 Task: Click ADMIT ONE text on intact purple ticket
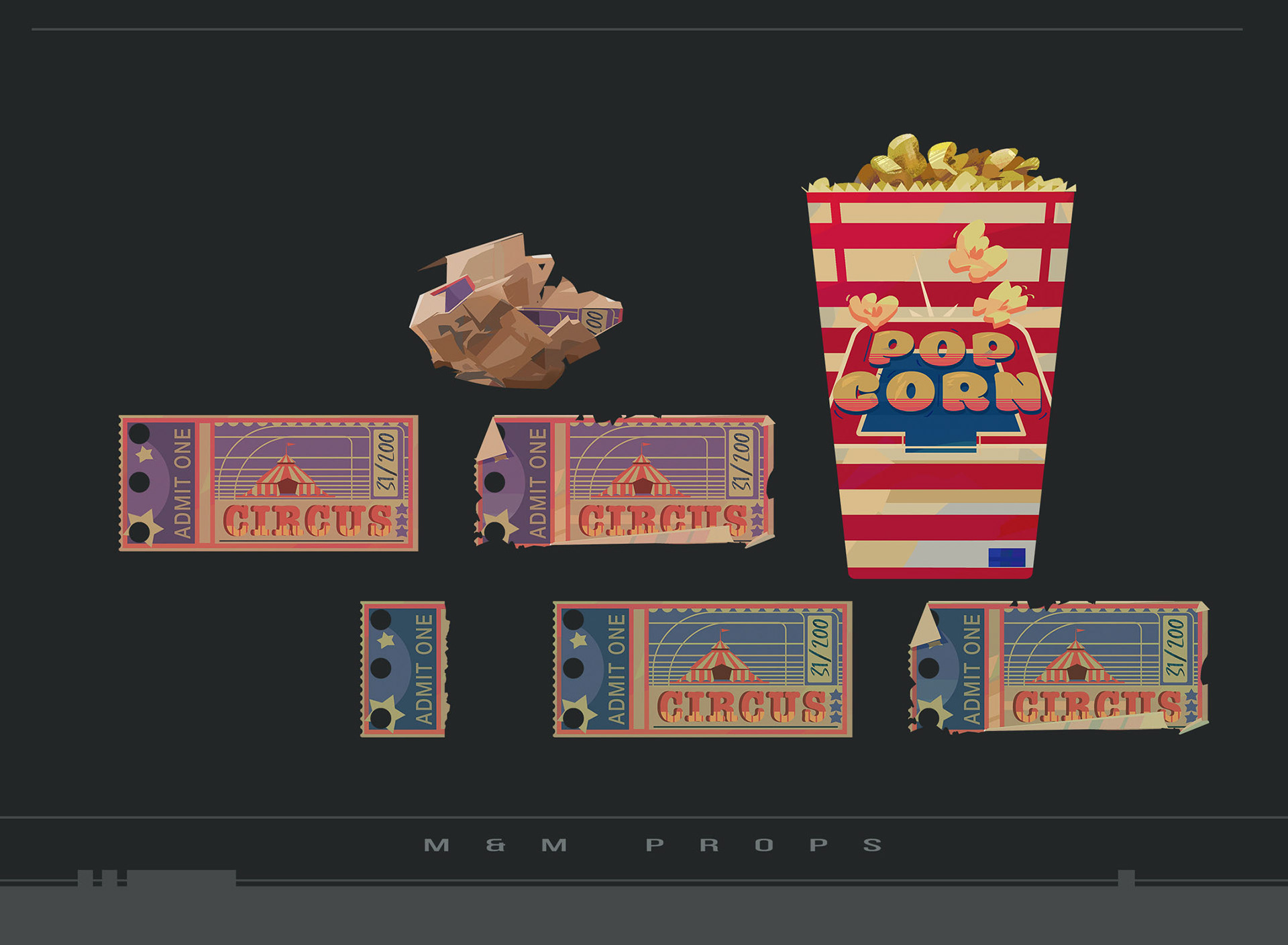(182, 483)
